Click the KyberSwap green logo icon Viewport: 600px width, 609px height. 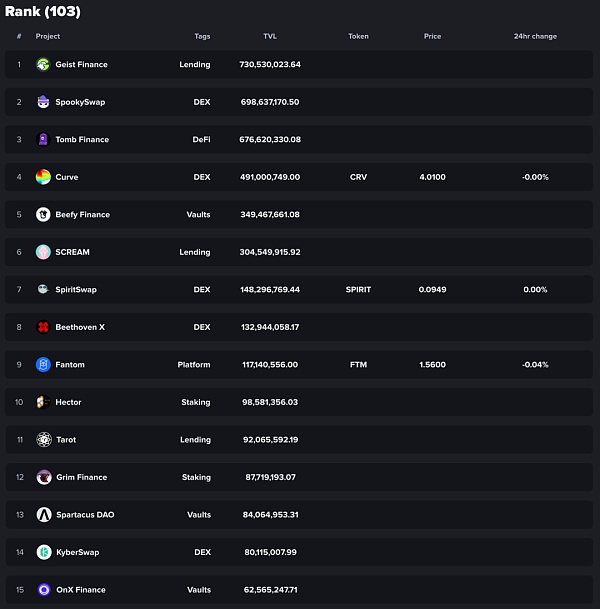point(43,552)
